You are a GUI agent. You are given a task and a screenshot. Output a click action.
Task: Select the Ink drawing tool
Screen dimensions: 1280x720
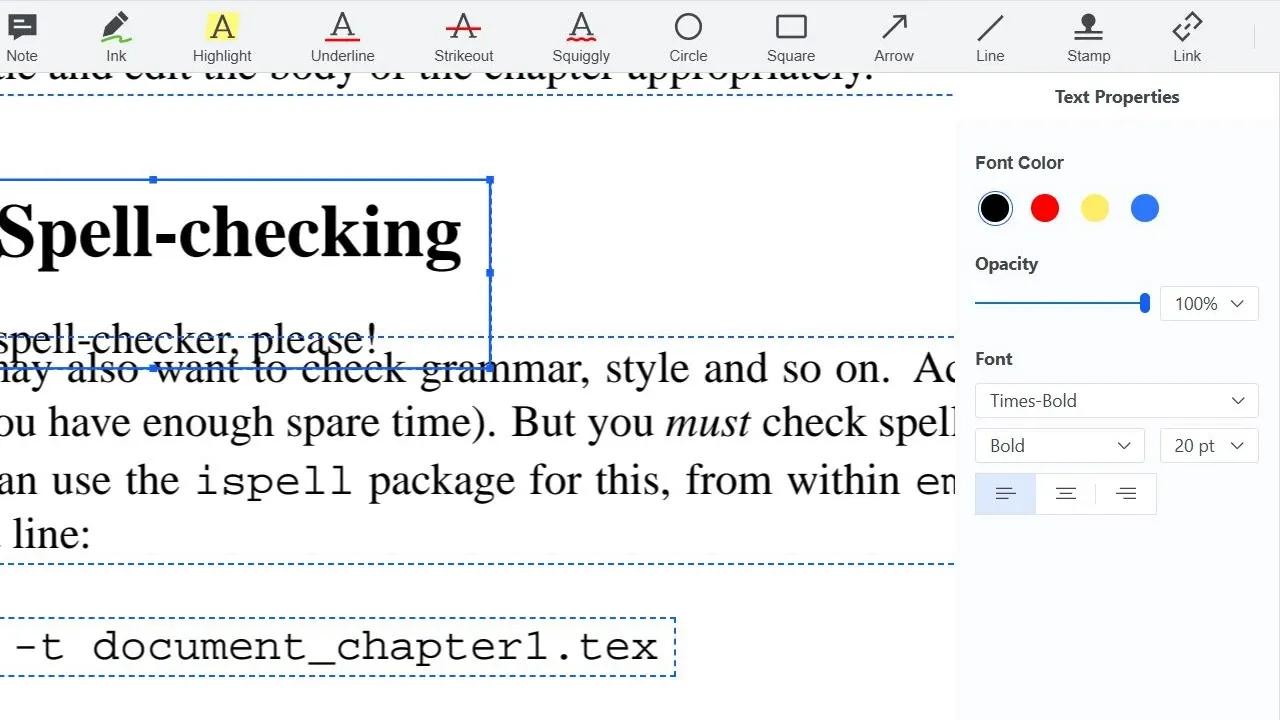(x=116, y=38)
